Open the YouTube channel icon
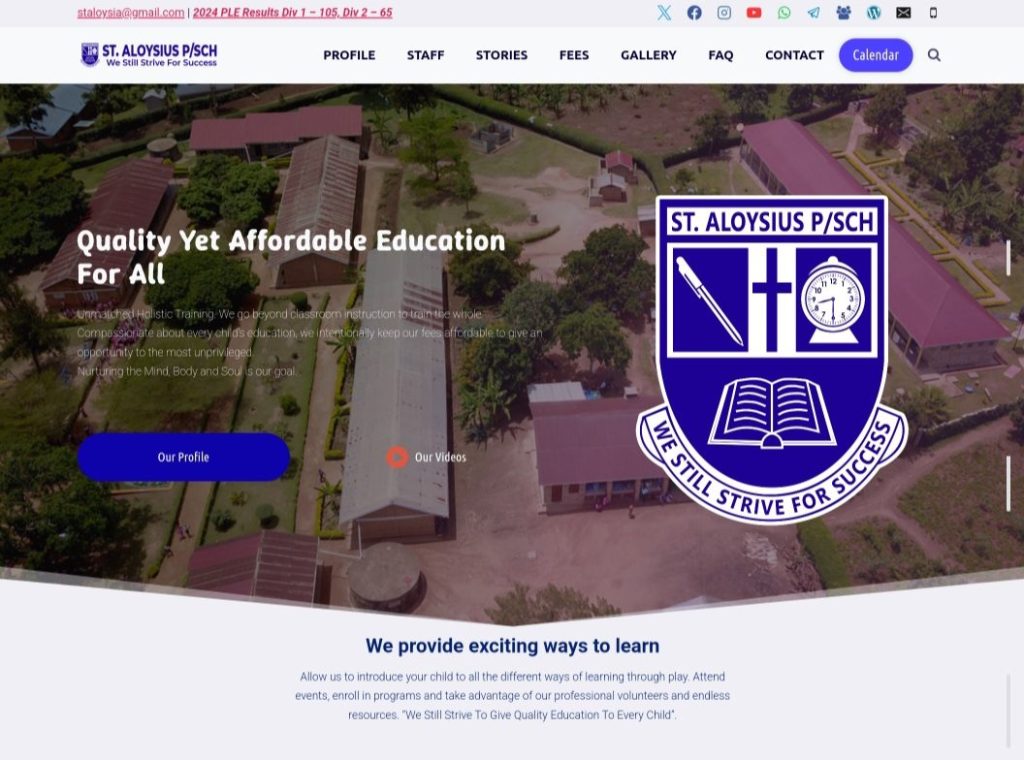The image size is (1024, 760). coord(754,12)
